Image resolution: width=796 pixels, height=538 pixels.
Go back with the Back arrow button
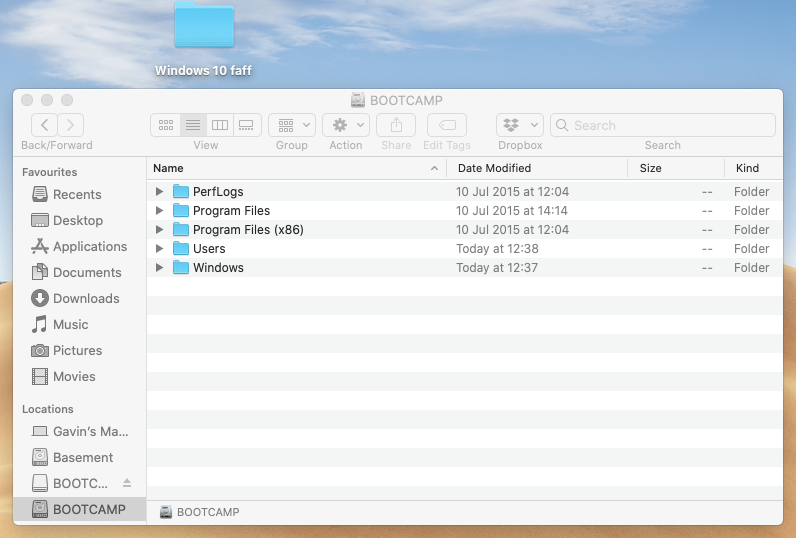[x=44, y=125]
